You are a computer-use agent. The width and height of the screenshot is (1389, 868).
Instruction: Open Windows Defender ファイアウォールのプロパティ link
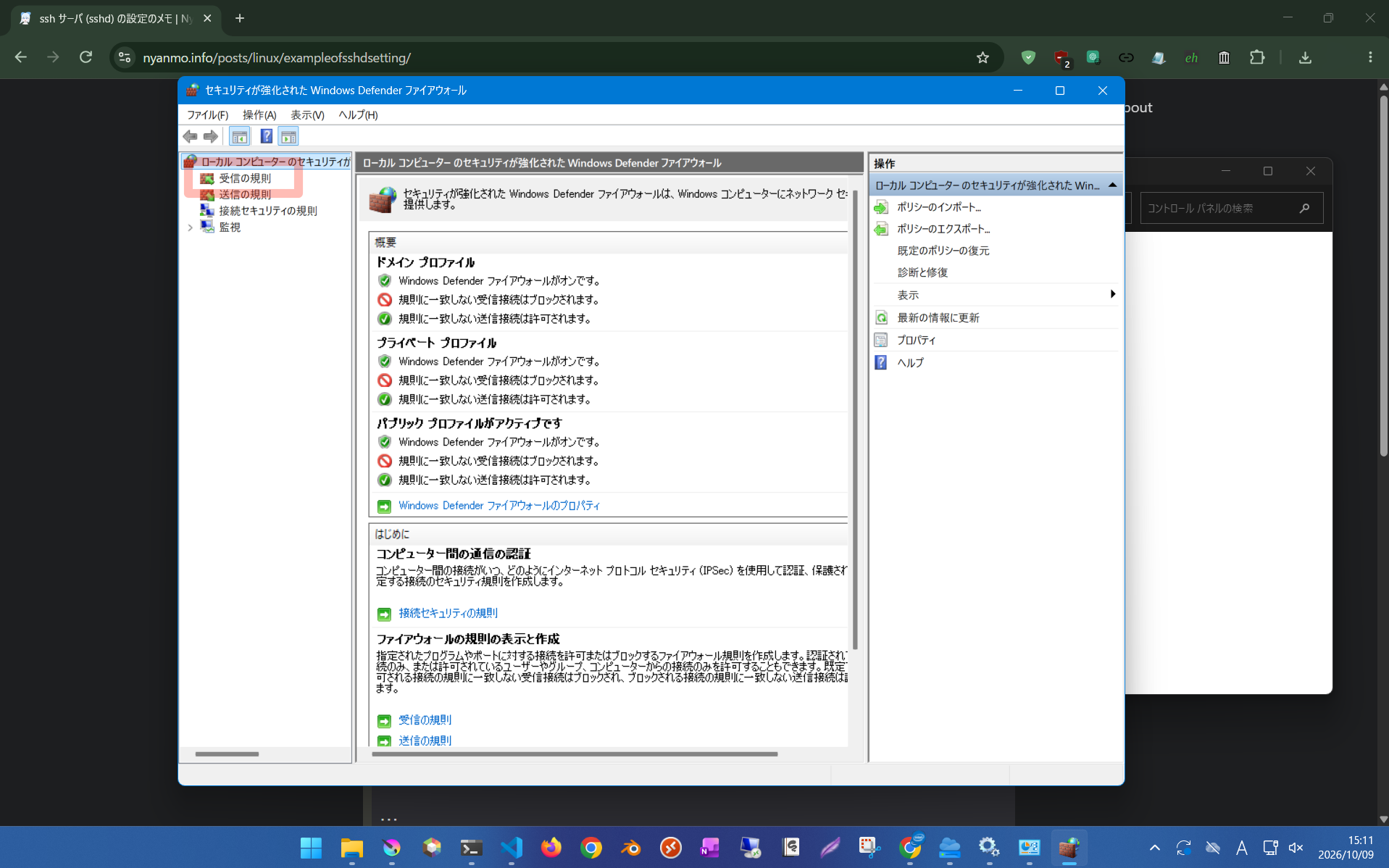[499, 506]
